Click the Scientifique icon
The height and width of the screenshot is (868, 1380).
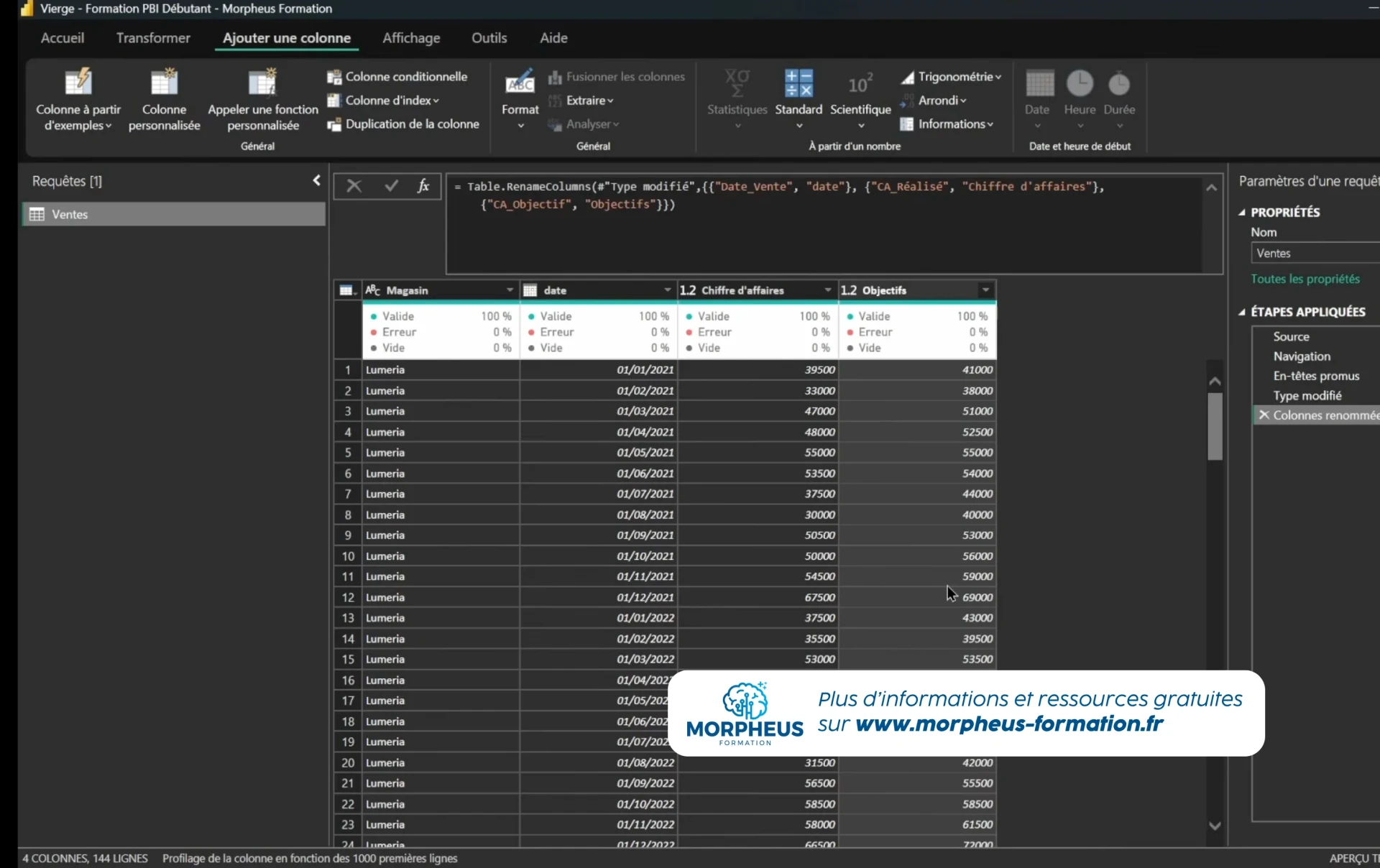(x=860, y=83)
